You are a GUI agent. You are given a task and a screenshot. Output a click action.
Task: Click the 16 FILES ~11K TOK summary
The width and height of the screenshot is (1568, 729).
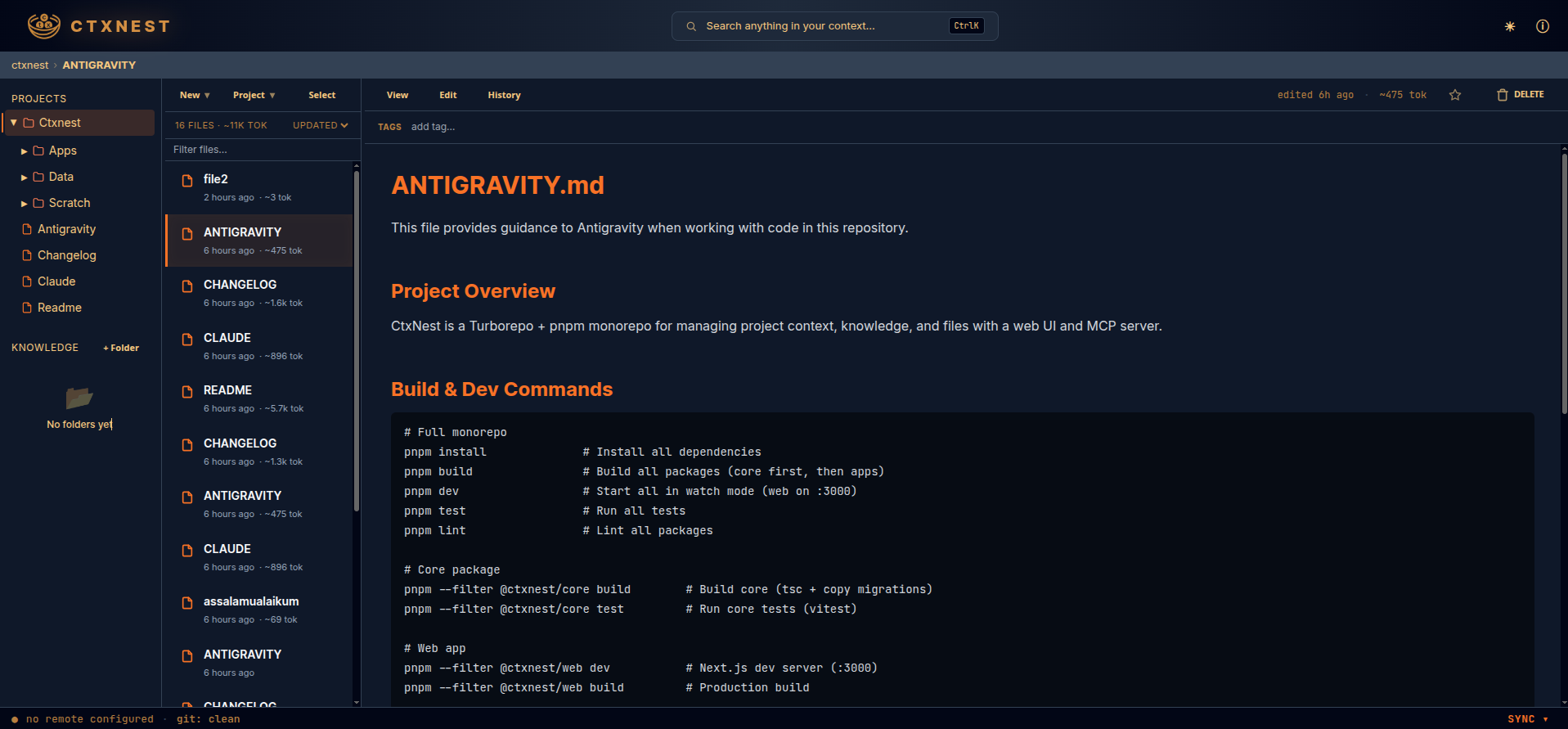click(x=221, y=125)
